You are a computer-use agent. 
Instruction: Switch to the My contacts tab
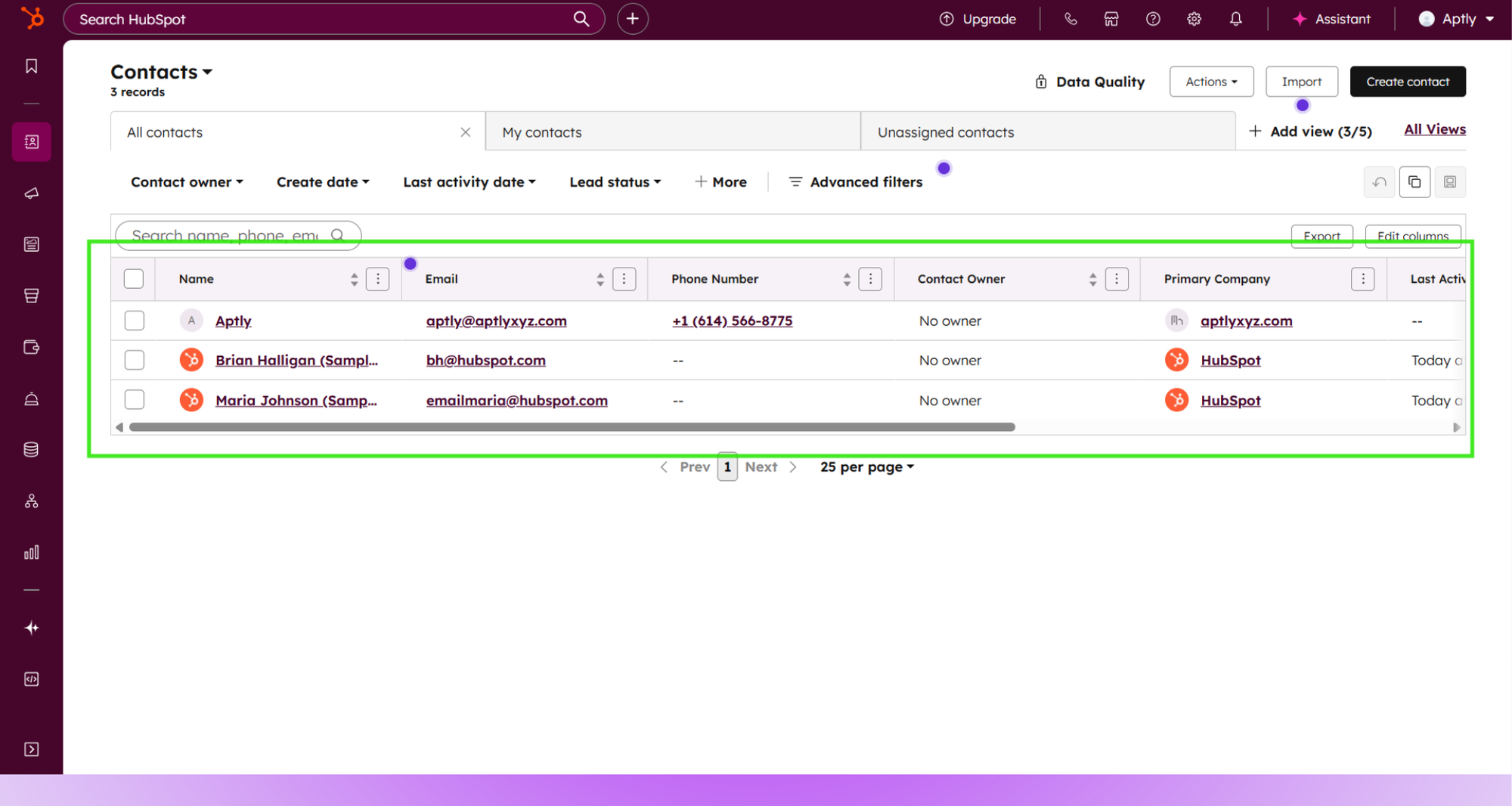[673, 132]
